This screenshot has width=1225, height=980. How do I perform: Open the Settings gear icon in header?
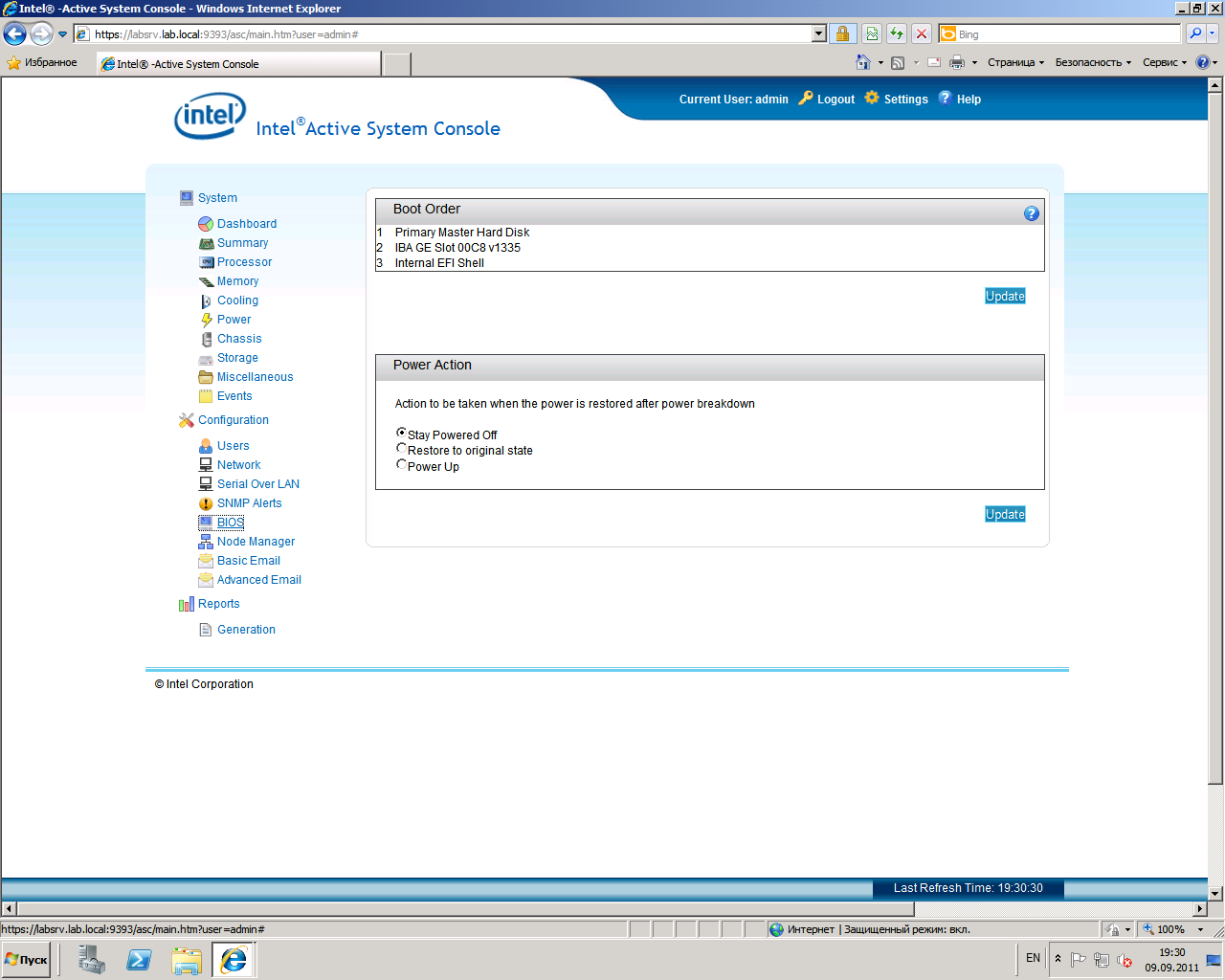[872, 98]
